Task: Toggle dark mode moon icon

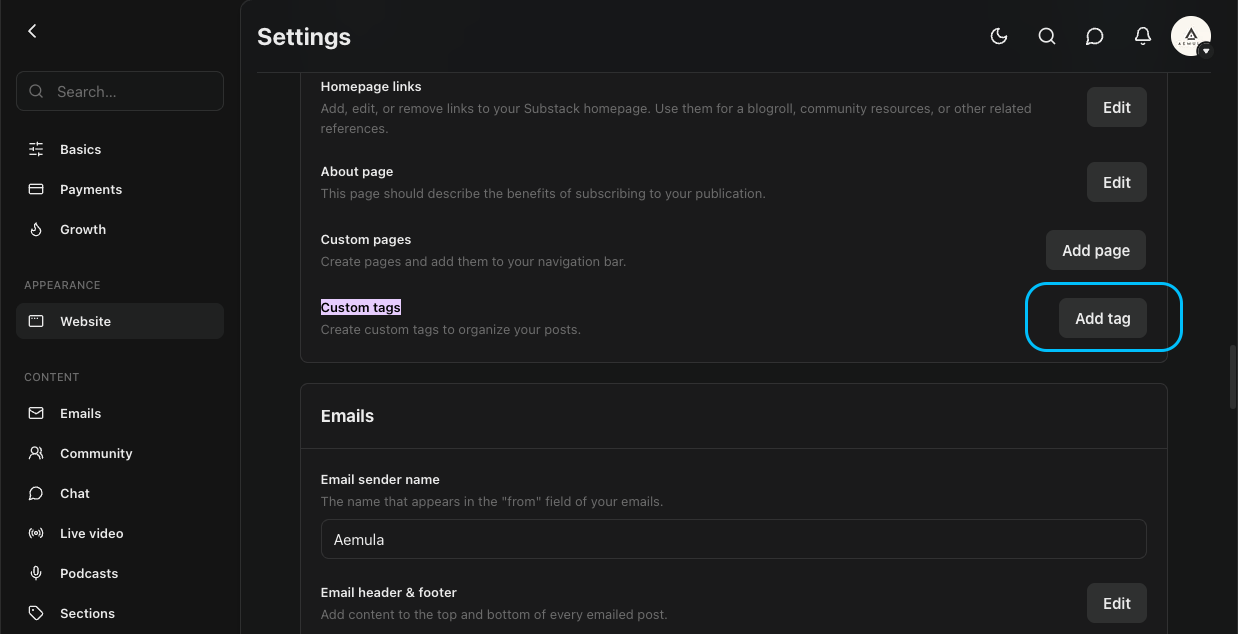Action: 998,36
